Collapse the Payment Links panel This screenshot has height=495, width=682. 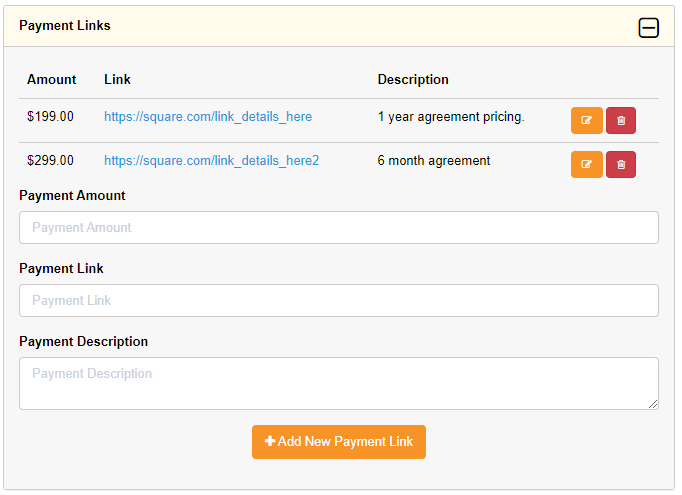pos(648,27)
